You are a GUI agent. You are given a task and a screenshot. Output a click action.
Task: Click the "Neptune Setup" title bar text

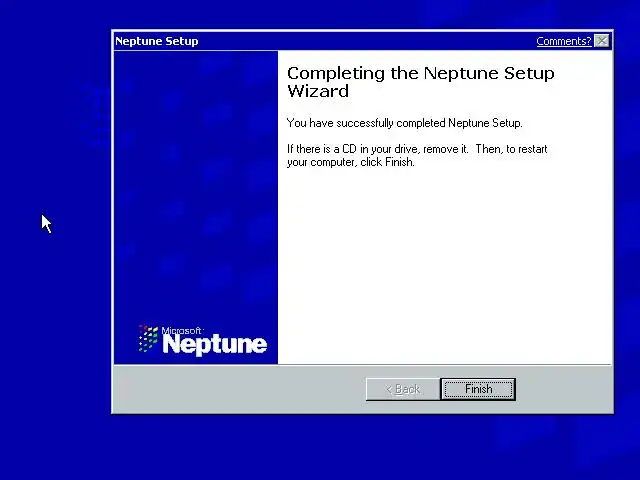click(x=157, y=41)
